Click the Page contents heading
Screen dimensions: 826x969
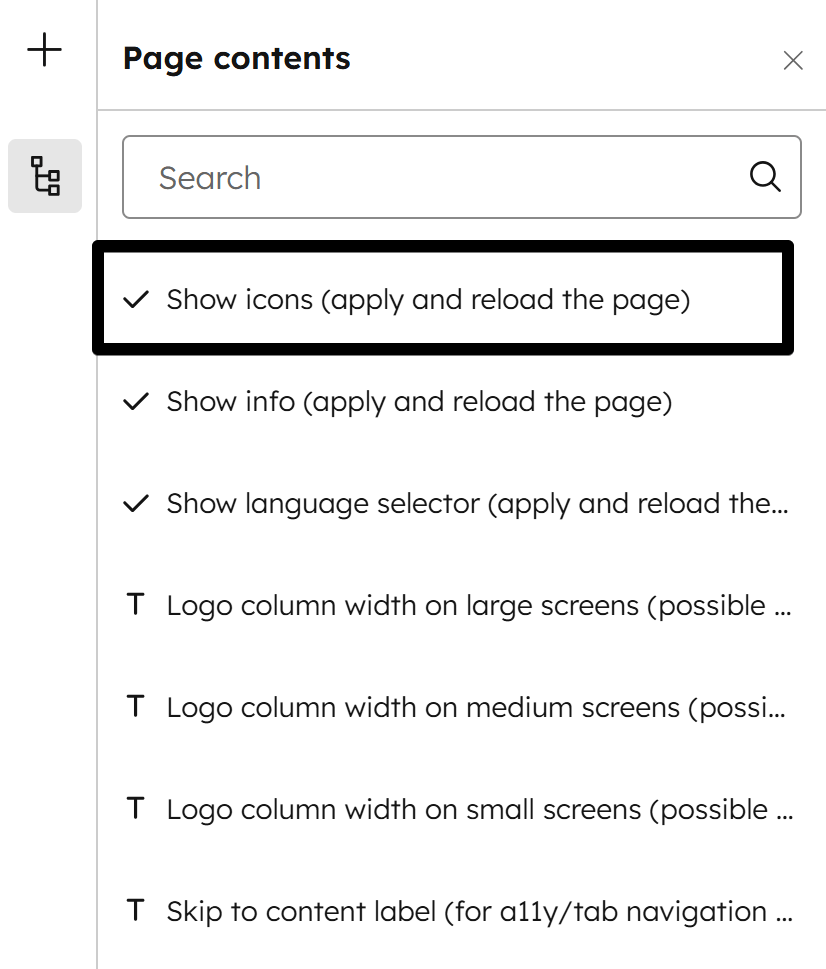[x=236, y=59]
